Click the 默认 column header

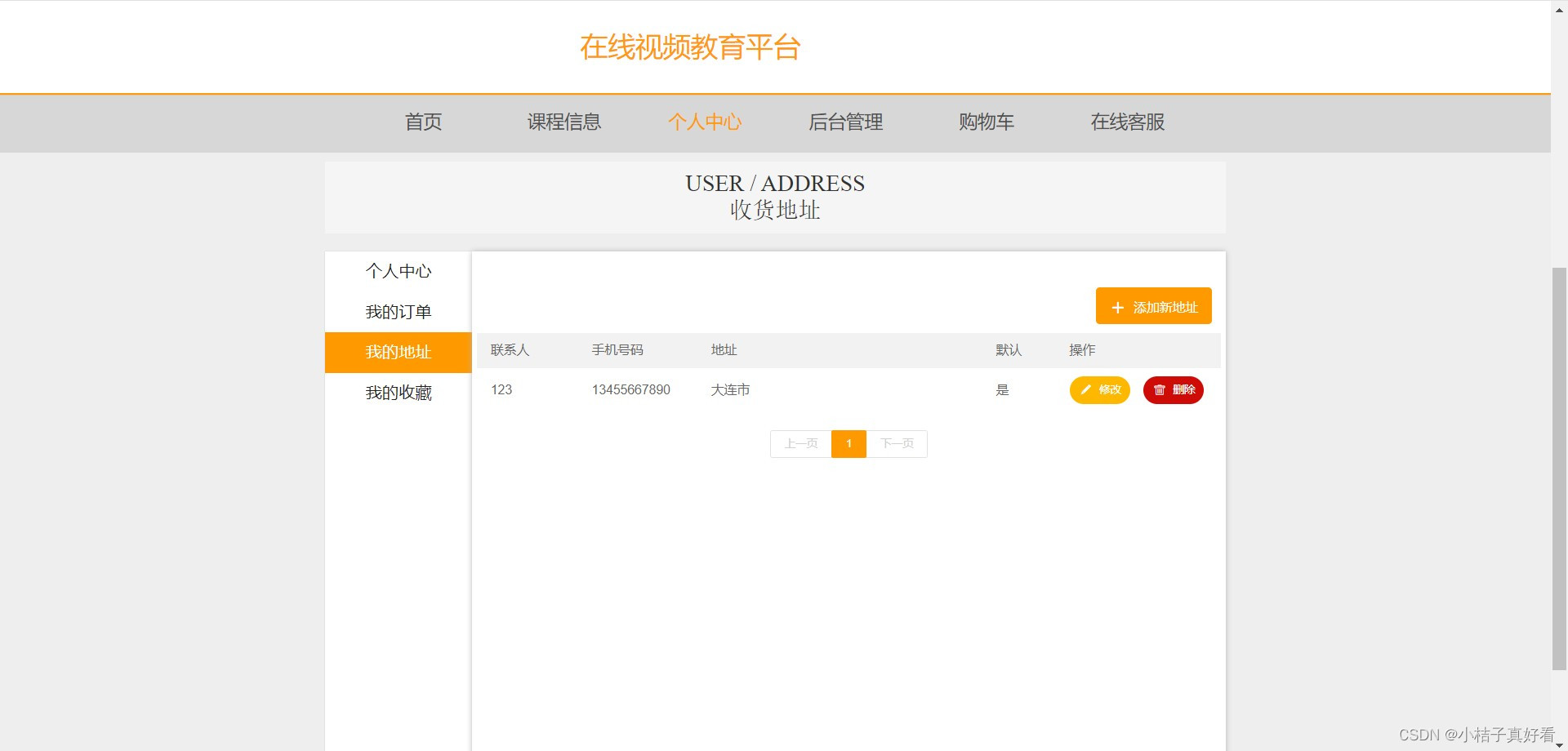1009,350
